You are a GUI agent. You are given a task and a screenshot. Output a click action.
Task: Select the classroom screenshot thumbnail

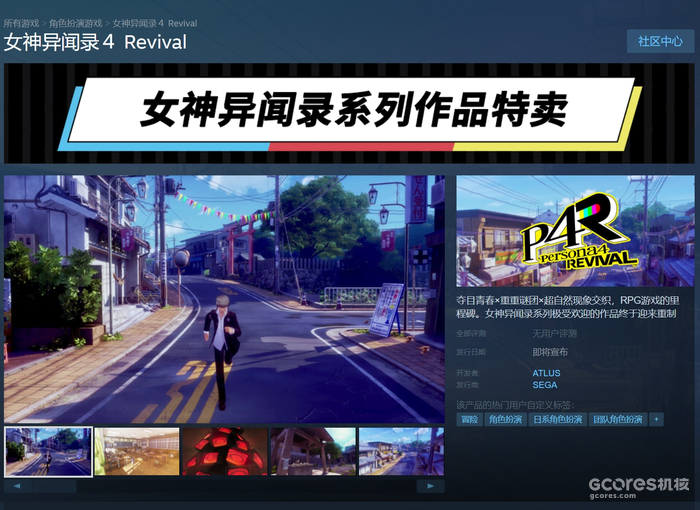(x=137, y=451)
